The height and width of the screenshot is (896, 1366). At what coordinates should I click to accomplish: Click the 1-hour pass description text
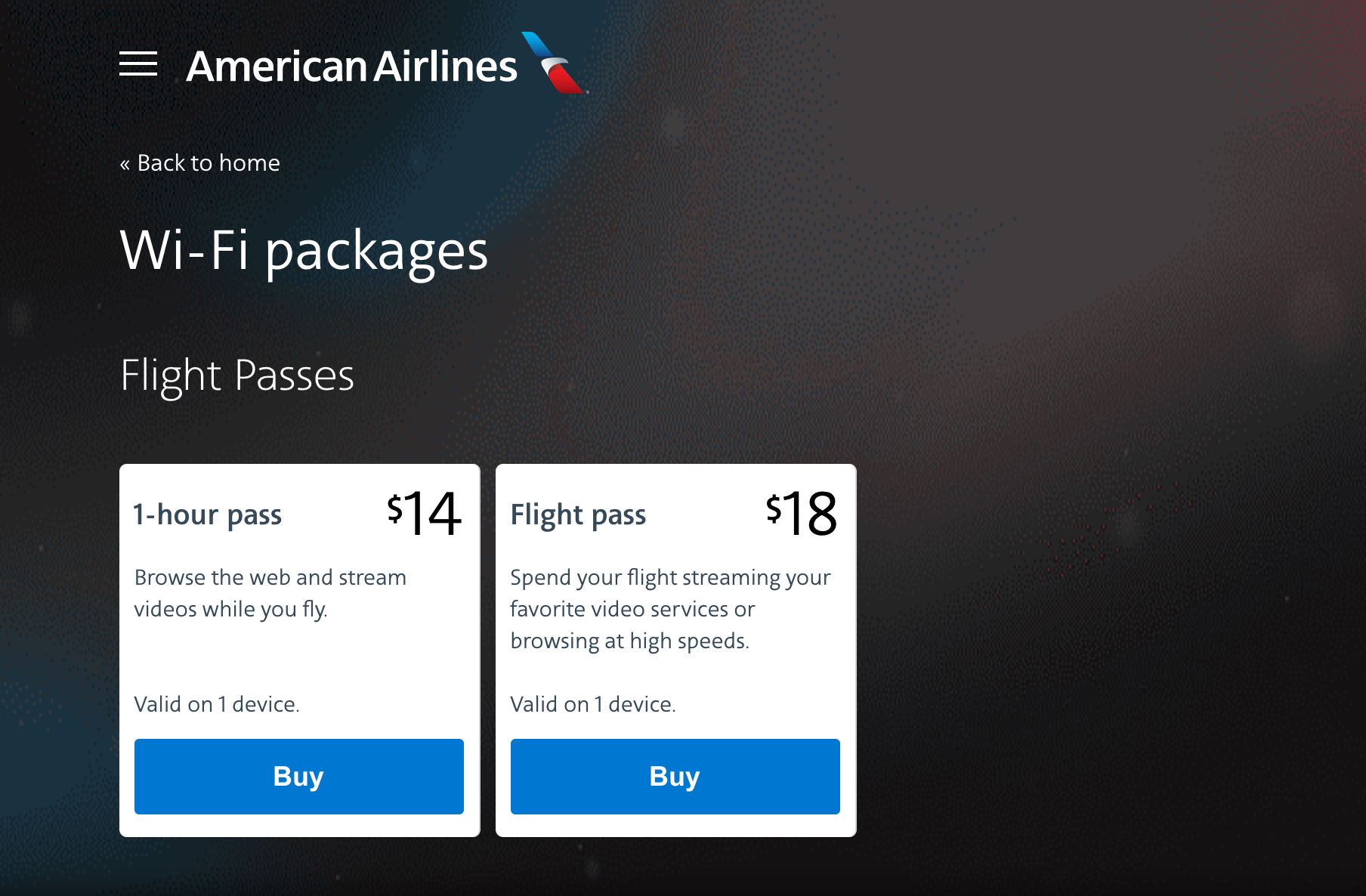tap(270, 593)
